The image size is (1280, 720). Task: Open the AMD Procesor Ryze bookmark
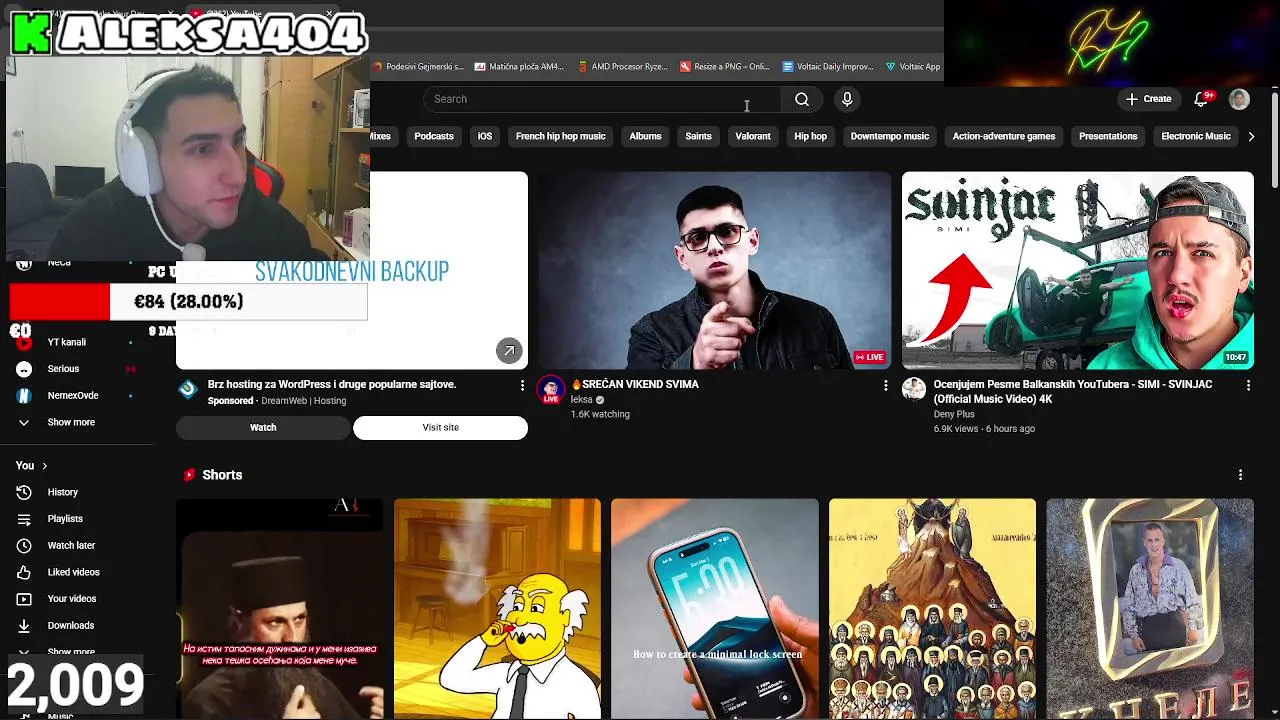point(623,66)
